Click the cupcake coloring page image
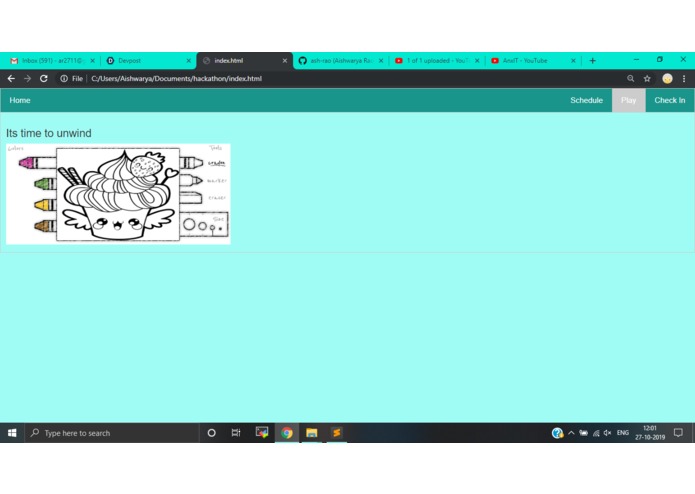 [x=118, y=194]
